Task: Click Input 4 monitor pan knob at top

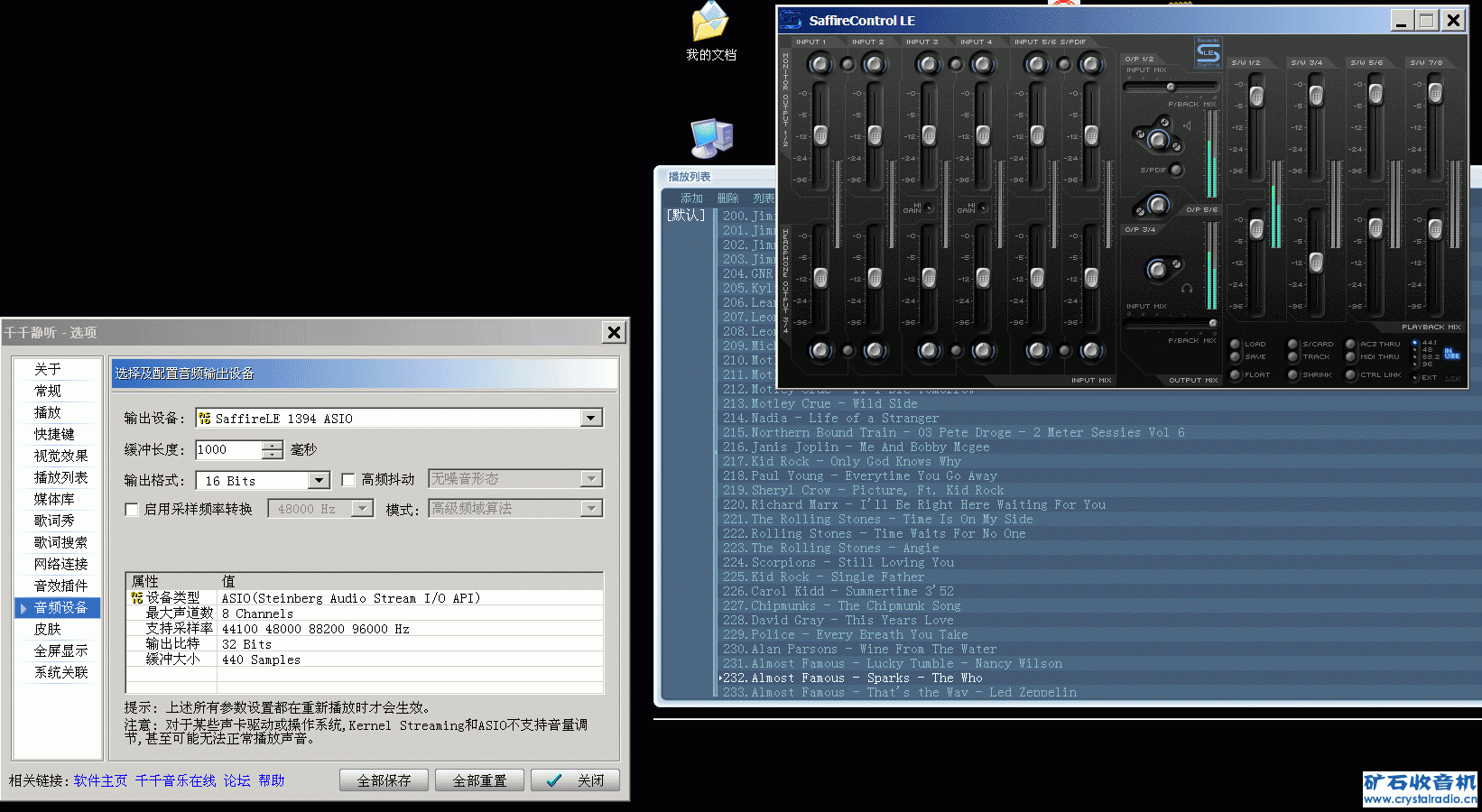Action: 982,63
